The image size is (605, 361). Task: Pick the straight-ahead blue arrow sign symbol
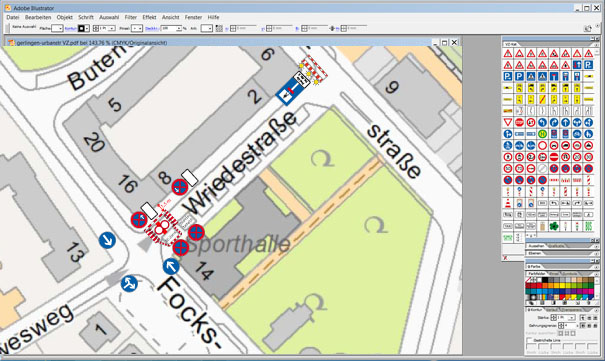[565, 123]
